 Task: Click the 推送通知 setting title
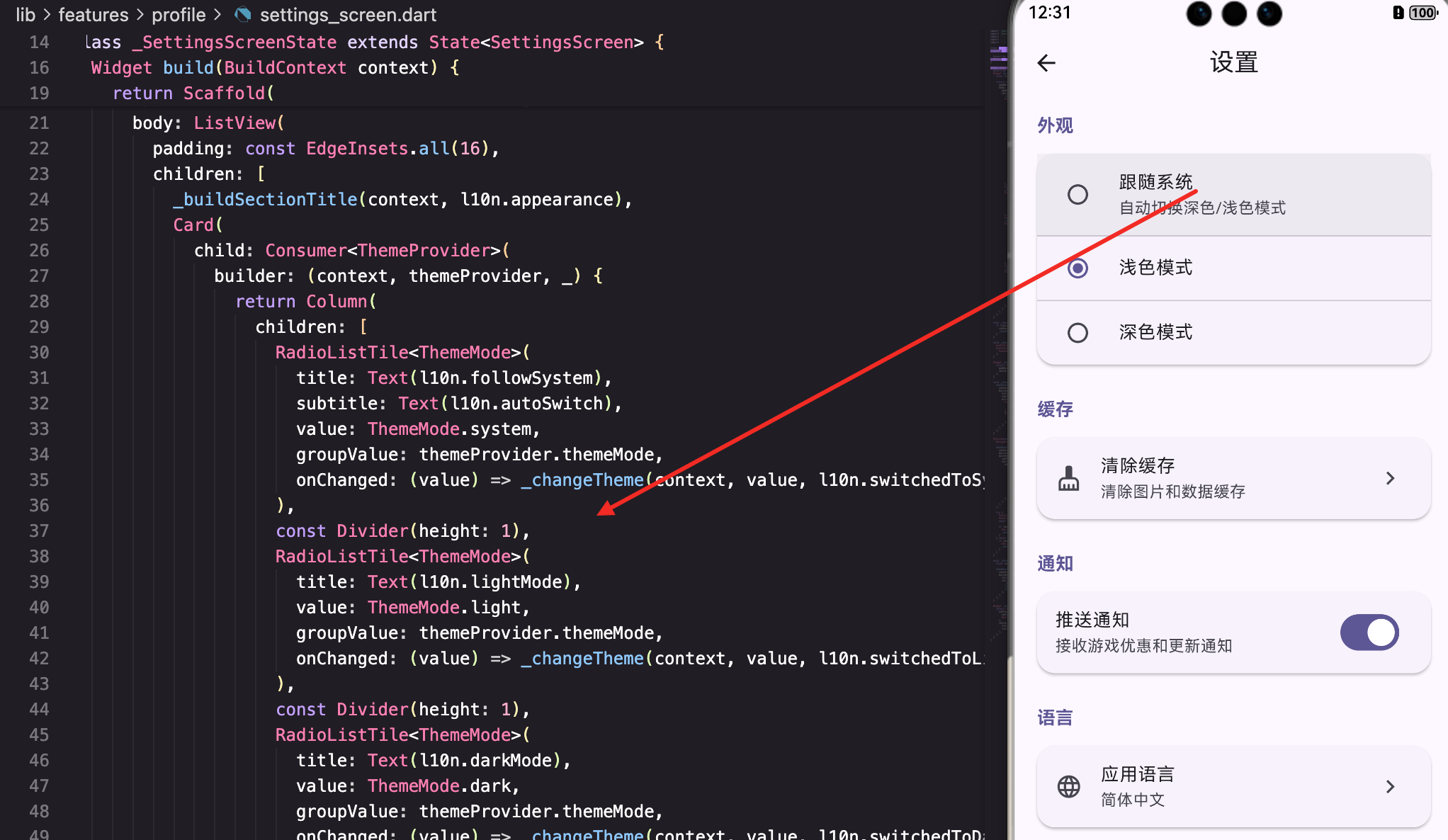(1092, 620)
